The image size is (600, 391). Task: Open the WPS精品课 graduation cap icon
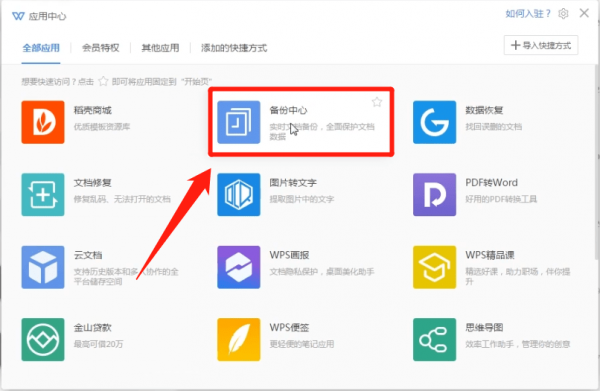pyautogui.click(x=434, y=267)
